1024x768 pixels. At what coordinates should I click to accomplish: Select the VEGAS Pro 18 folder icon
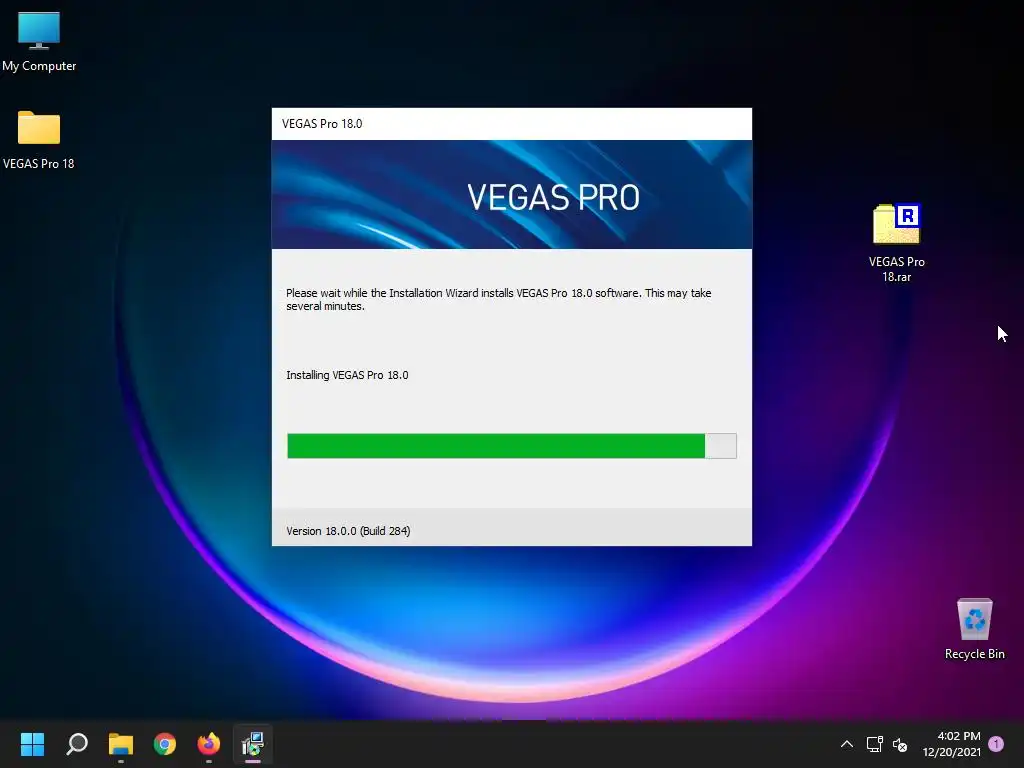point(39,139)
